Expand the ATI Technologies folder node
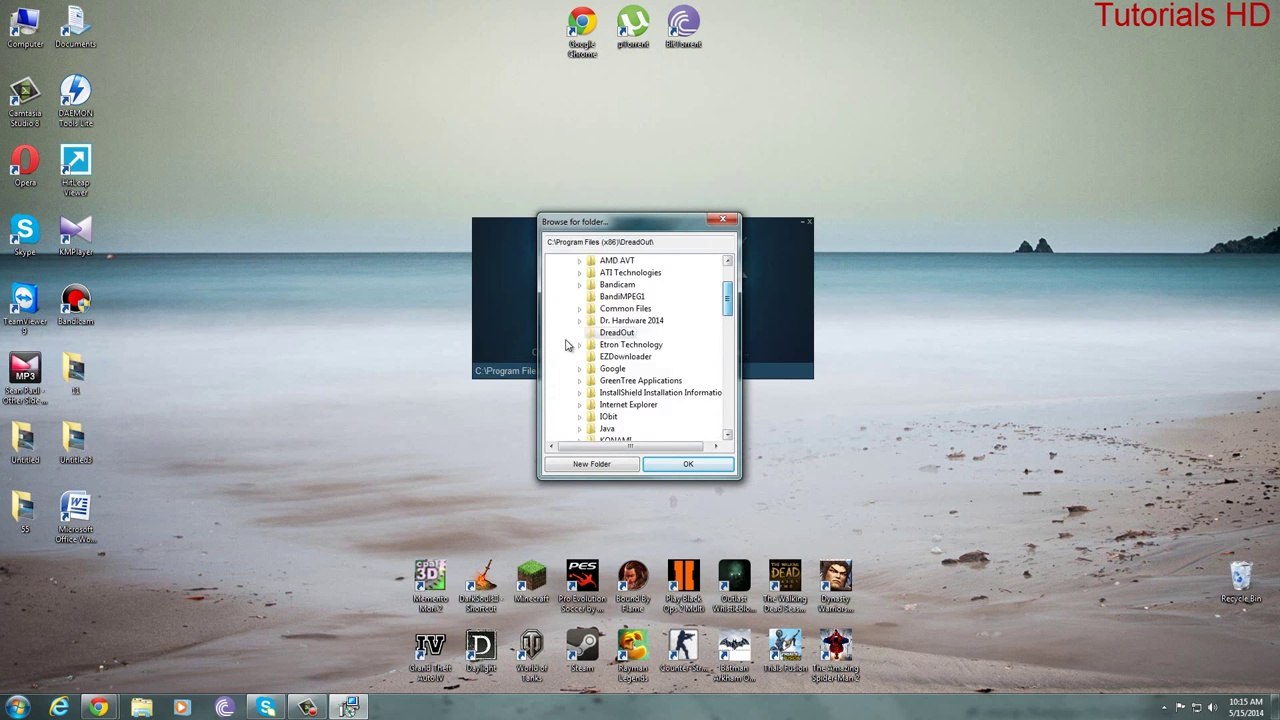 (x=579, y=273)
